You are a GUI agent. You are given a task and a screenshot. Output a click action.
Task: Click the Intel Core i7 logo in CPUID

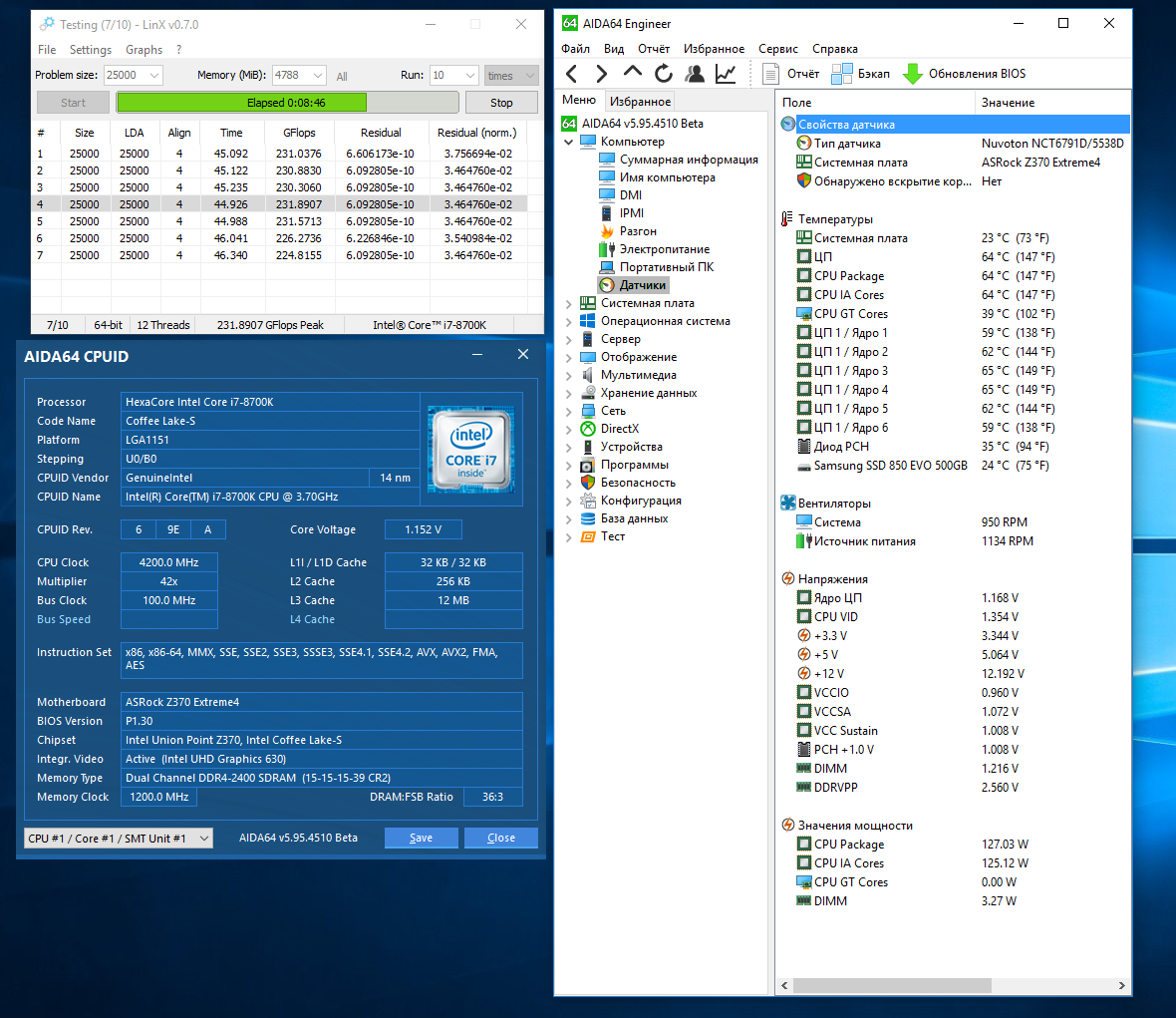471,449
